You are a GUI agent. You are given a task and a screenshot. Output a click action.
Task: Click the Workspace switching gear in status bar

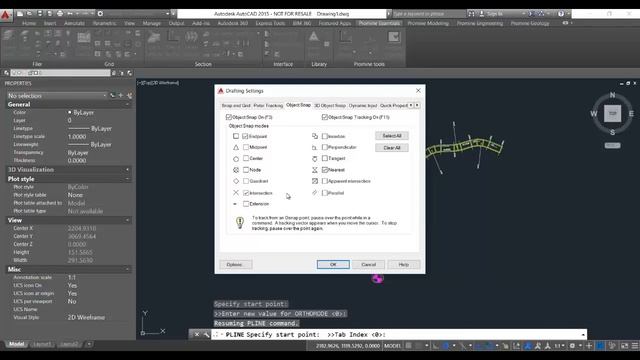point(572,346)
